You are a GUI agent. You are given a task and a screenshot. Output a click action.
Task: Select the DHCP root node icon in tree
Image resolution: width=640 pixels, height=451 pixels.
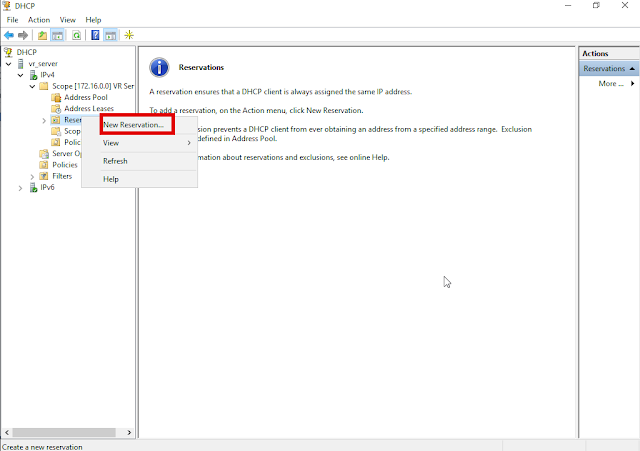click(8, 52)
